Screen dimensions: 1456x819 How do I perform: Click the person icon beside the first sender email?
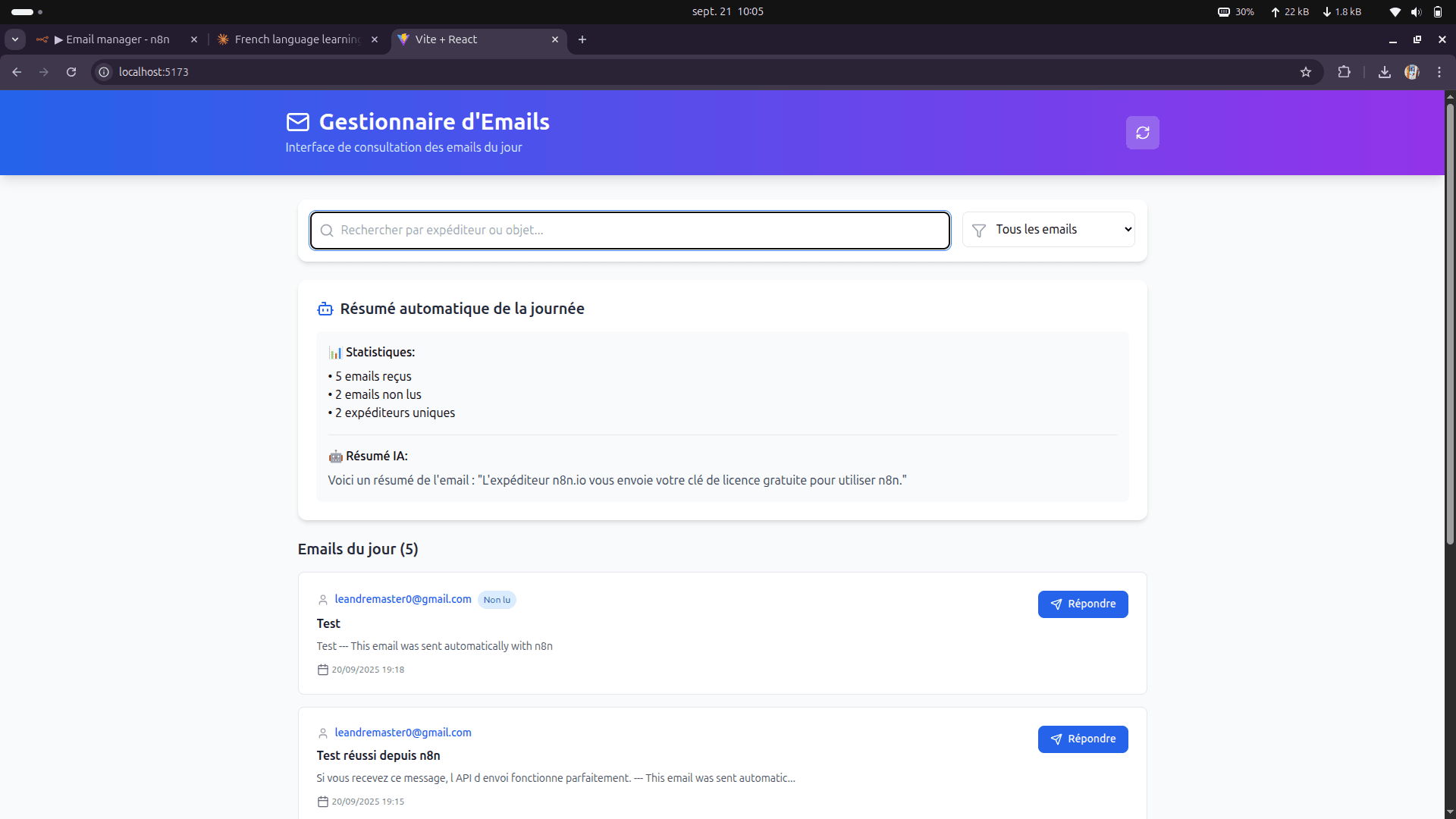pyautogui.click(x=323, y=599)
